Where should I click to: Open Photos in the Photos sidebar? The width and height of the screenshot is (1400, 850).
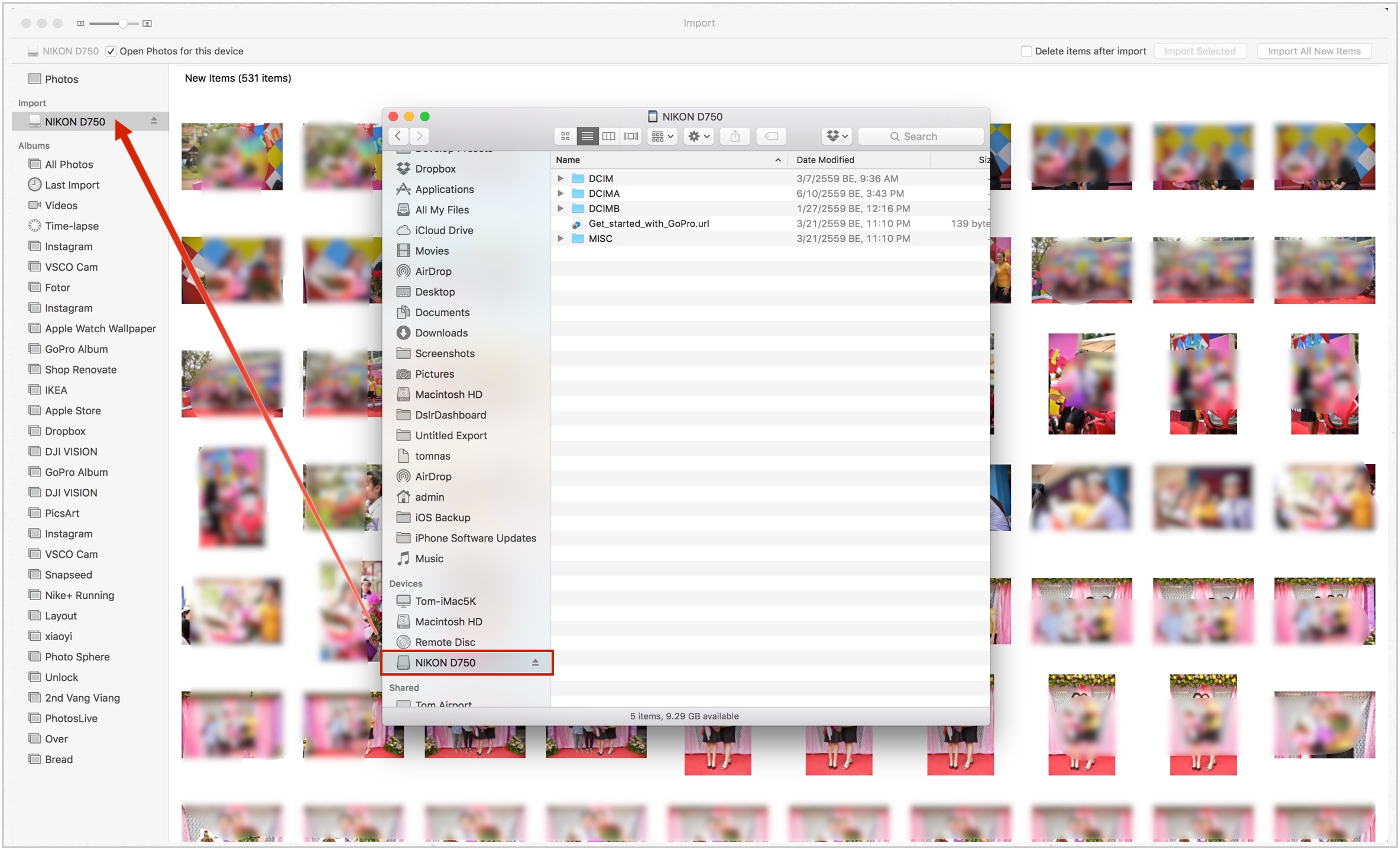tap(61, 79)
